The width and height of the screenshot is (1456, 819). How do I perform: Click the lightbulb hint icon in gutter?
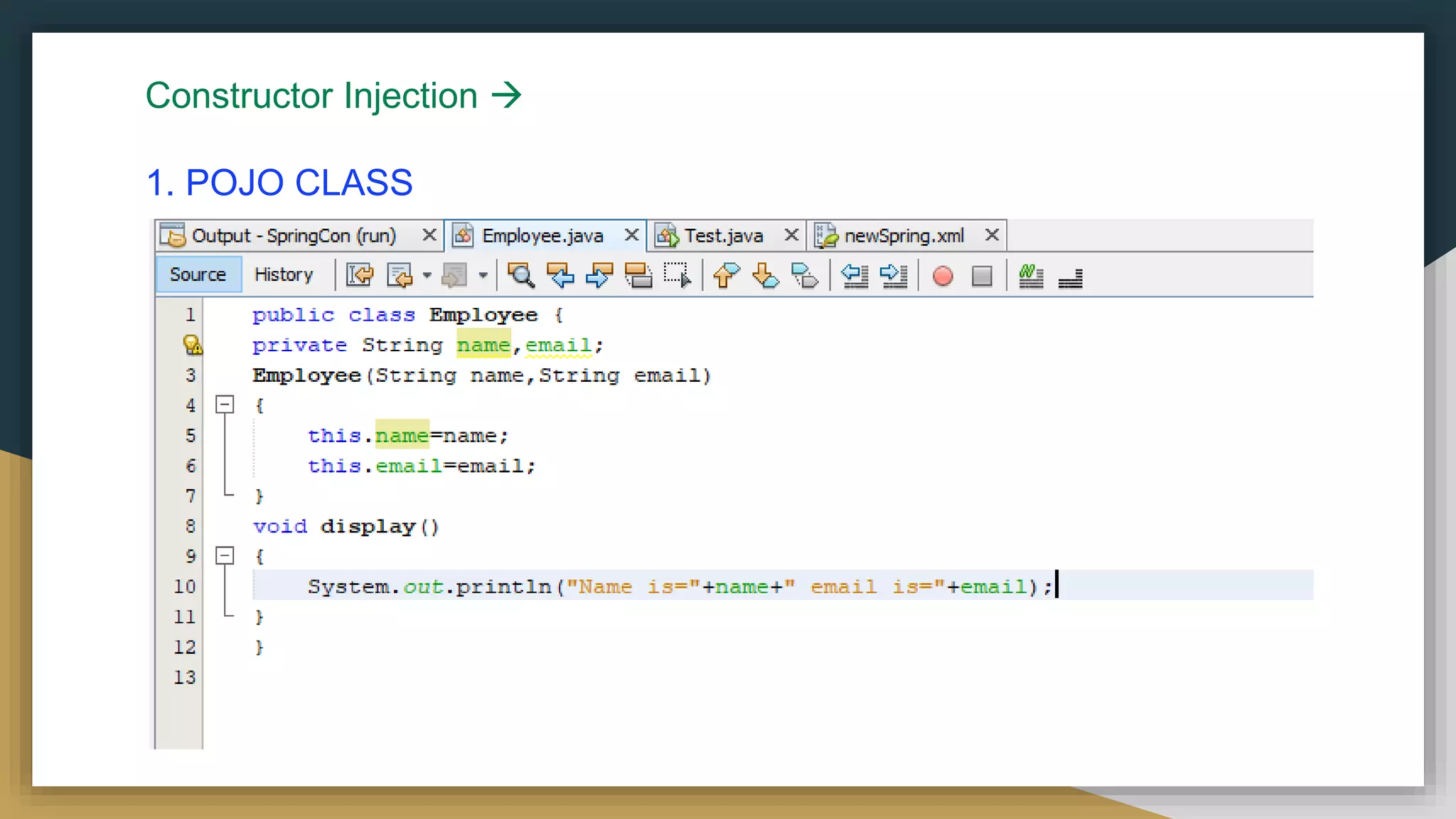pyautogui.click(x=192, y=345)
